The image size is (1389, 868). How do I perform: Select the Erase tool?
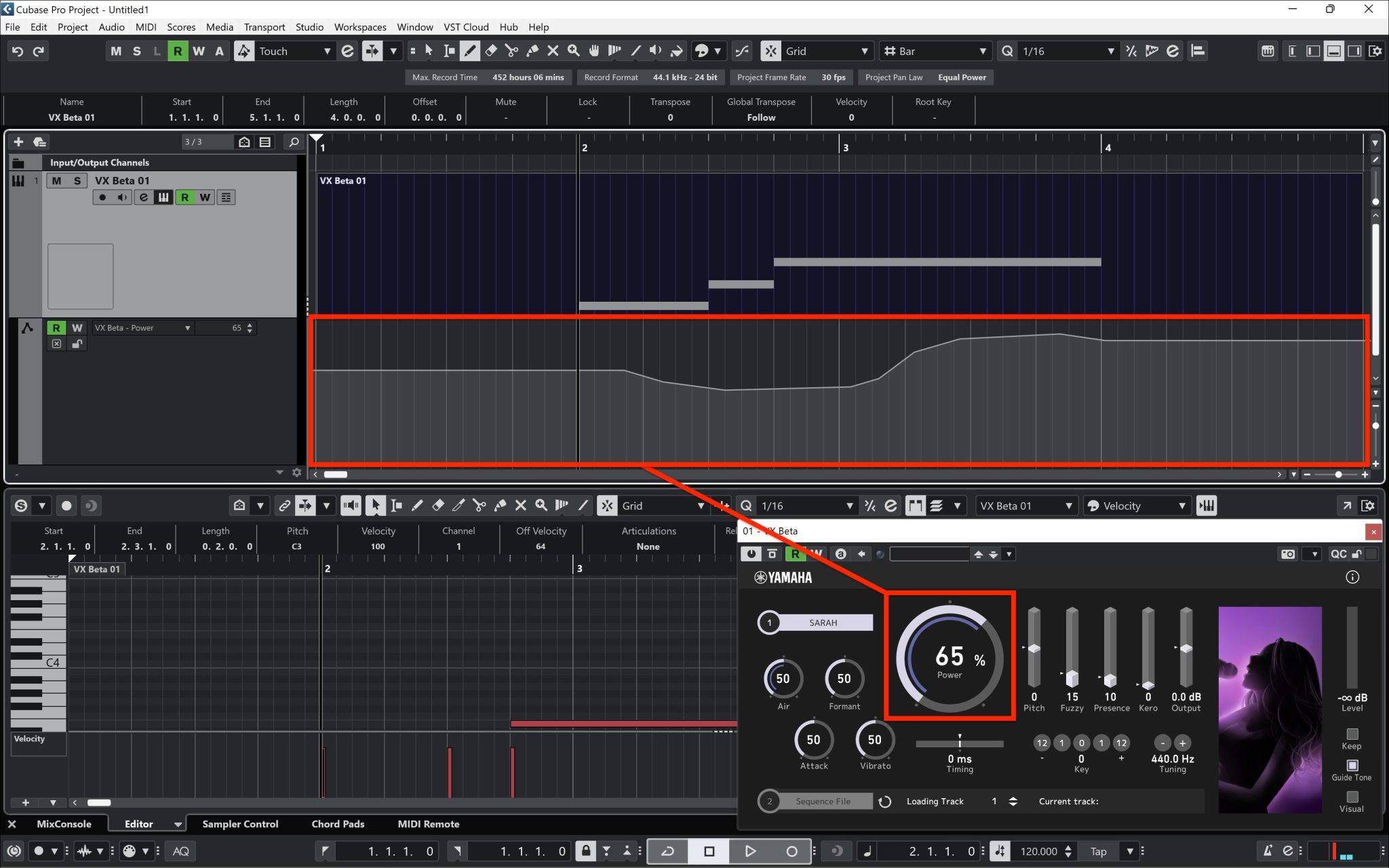click(x=490, y=51)
